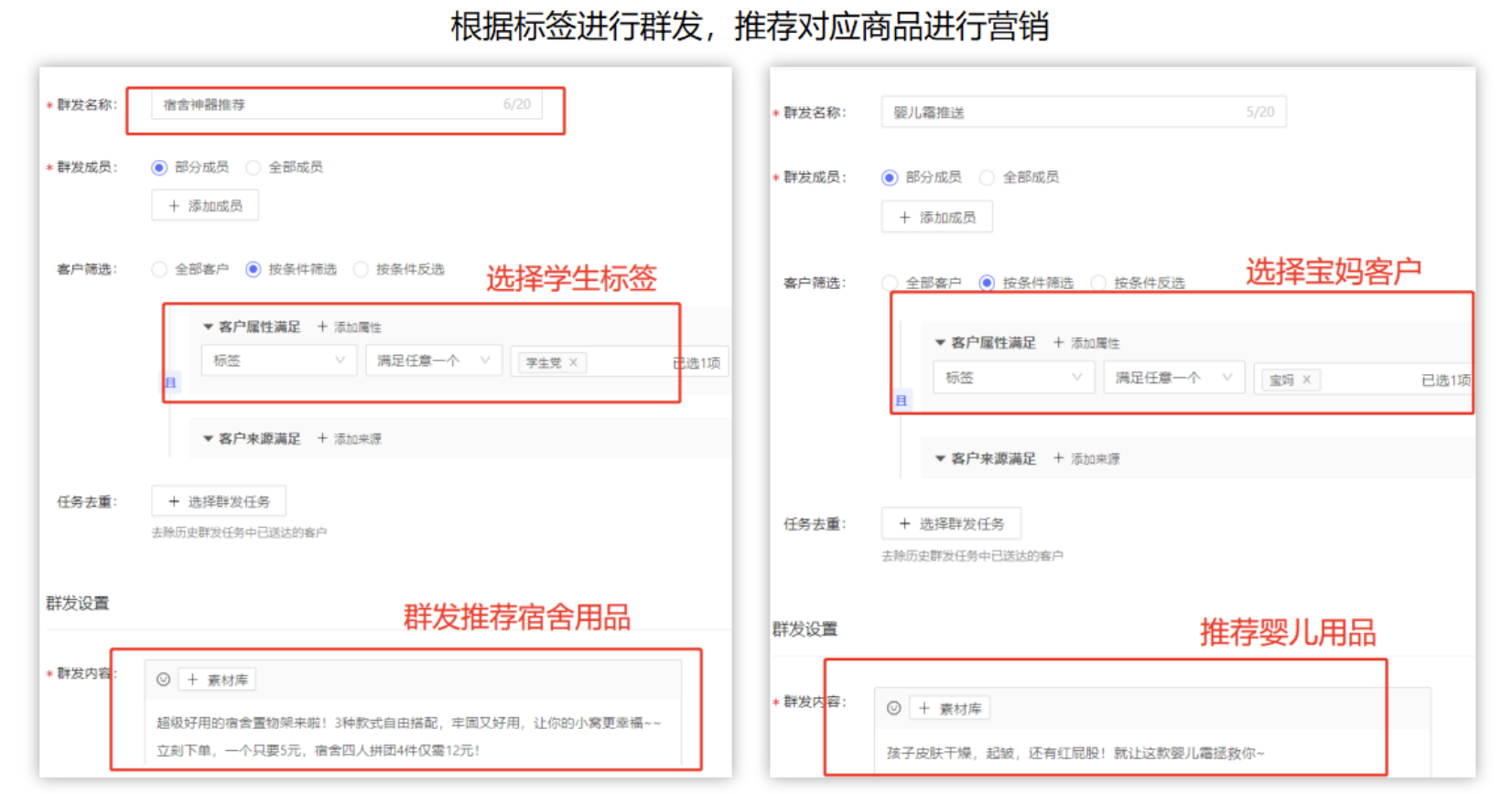
Task: Open emoji picker in right content editor
Action: tap(894, 708)
